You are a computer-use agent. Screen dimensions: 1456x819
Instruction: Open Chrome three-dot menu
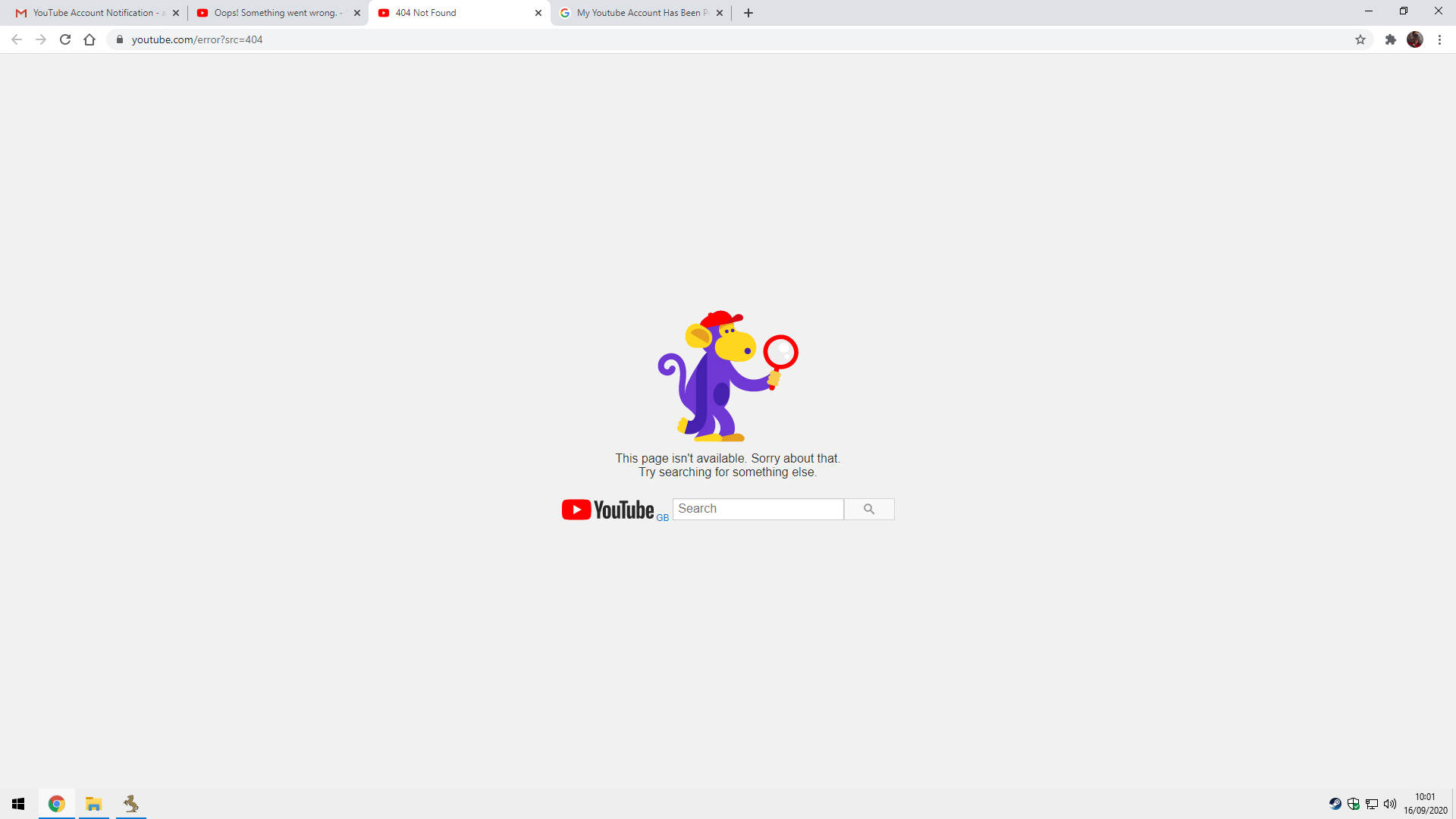tap(1439, 39)
